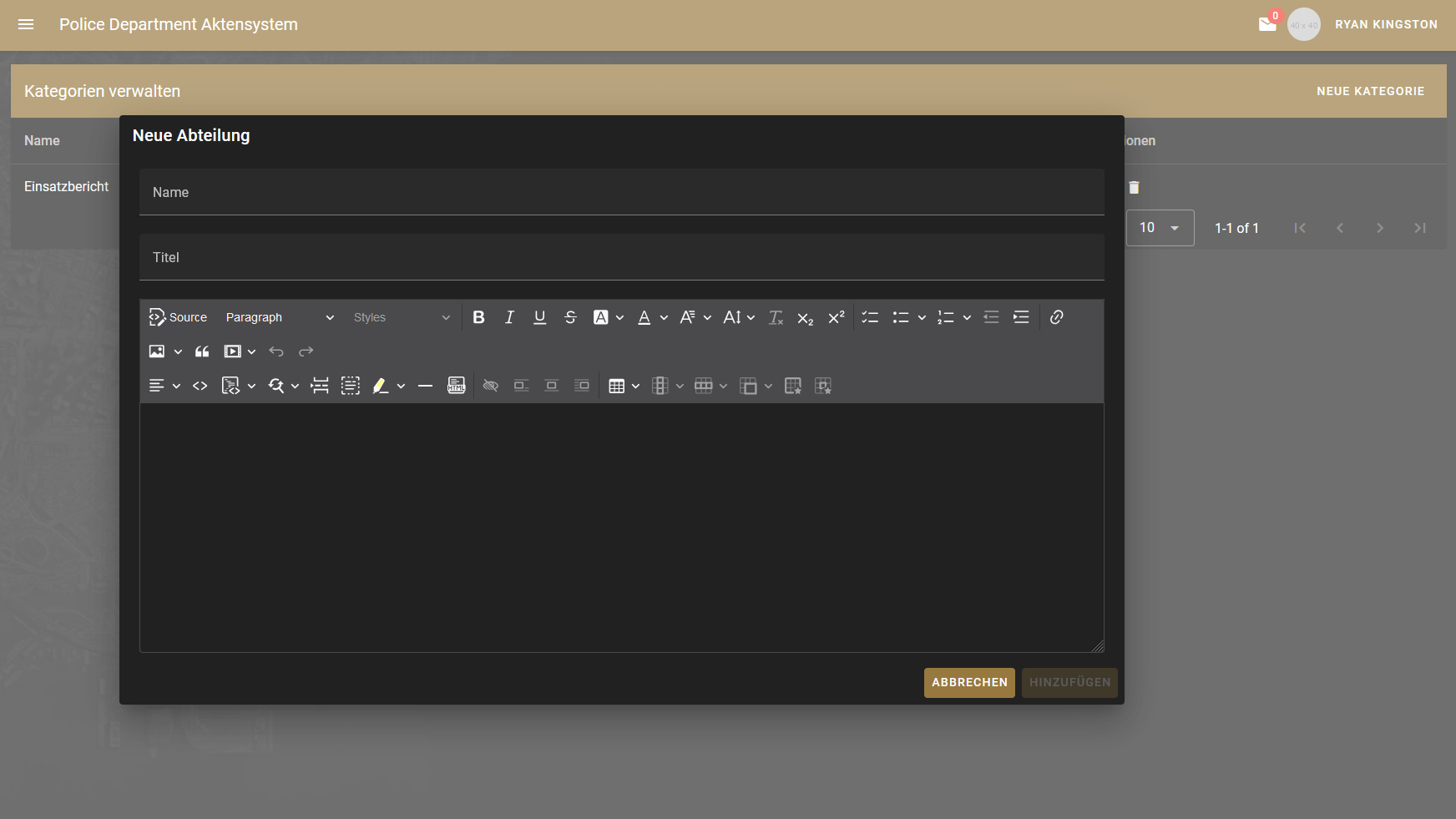The image size is (1456, 819).
Task: Apply superscript formatting
Action: 836,317
